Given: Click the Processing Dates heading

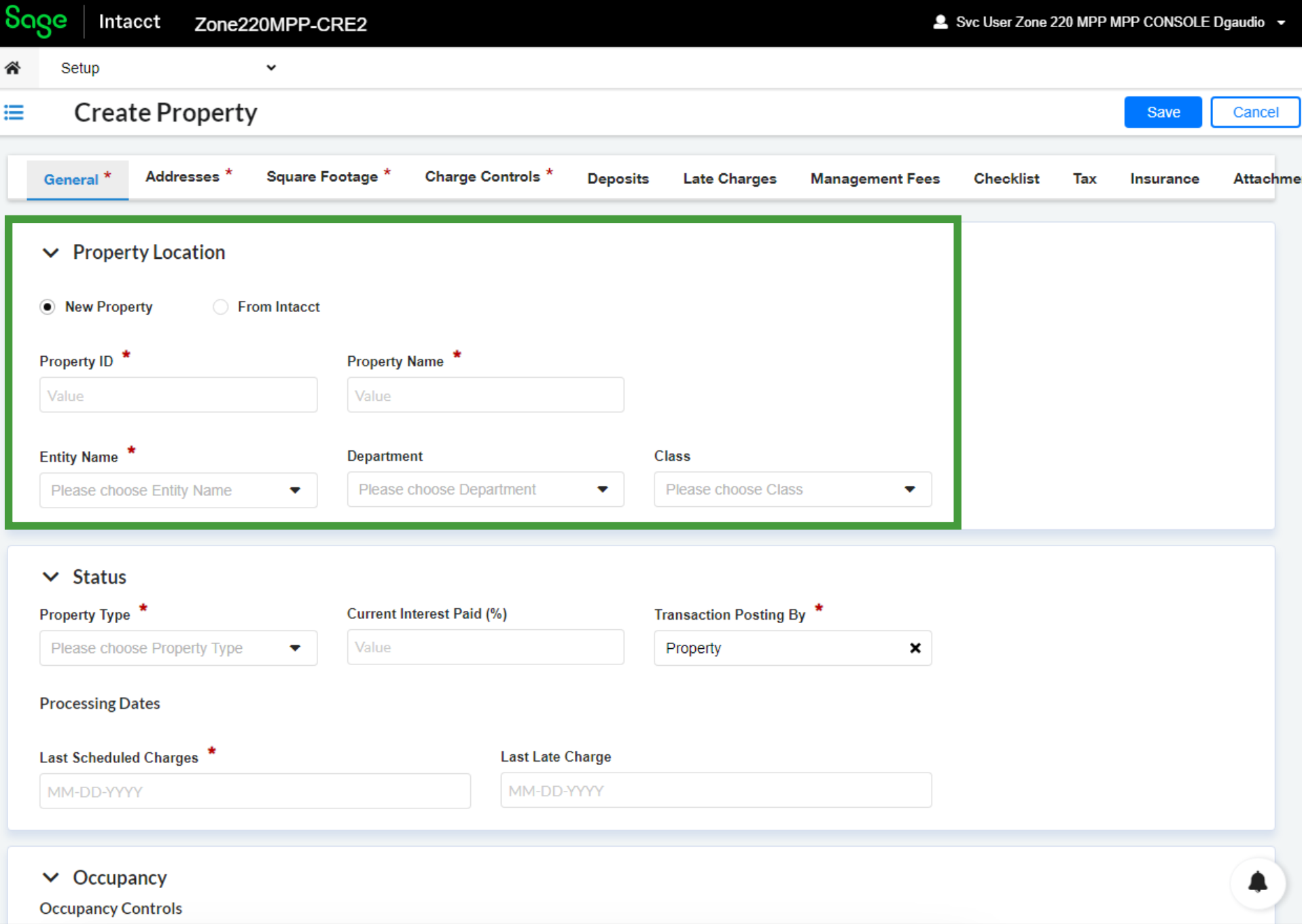Looking at the screenshot, I should pos(100,703).
